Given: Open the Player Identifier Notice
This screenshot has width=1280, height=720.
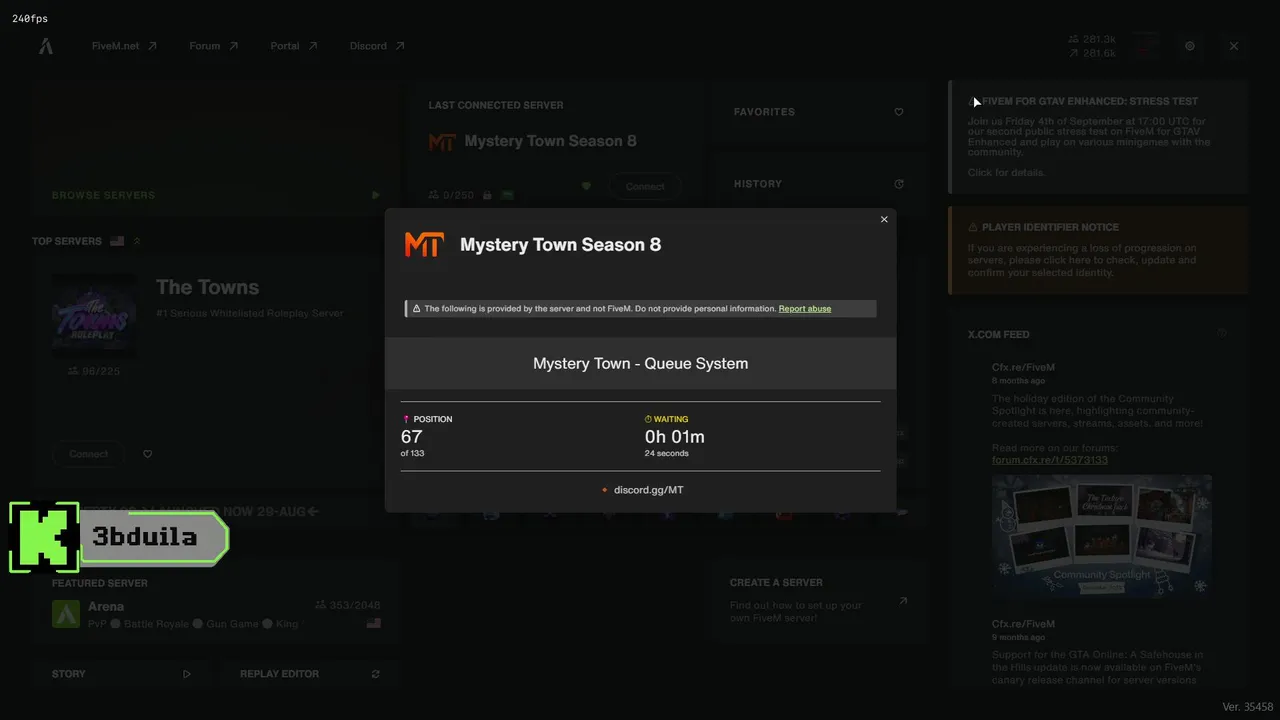Looking at the screenshot, I should (x=1098, y=250).
